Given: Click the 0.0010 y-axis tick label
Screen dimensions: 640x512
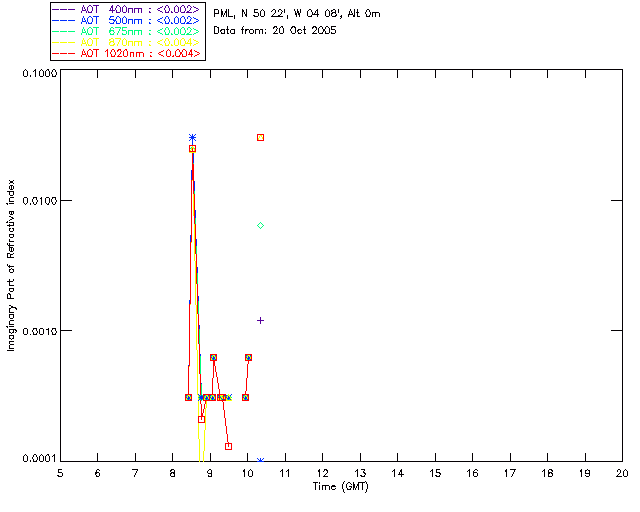Looking at the screenshot, I should click(40, 331).
